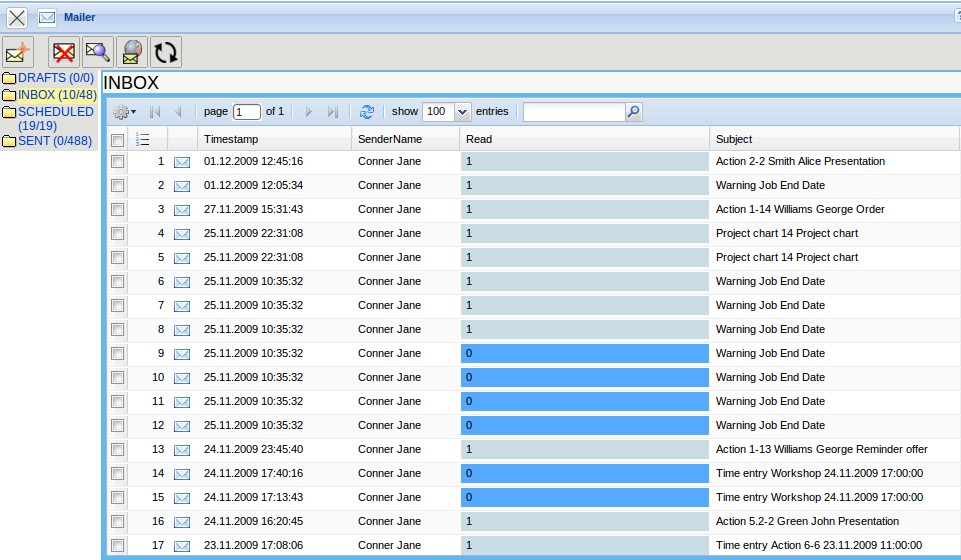This screenshot has height=560, width=961.
Task: Open the DRAFTS folder
Action: [56, 78]
